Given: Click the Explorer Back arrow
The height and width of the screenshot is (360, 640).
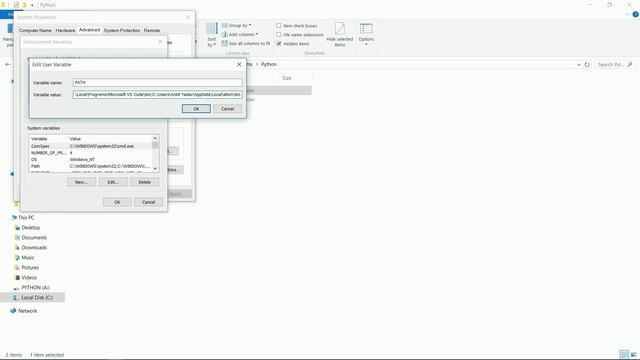Looking at the screenshot, I should point(8,64).
